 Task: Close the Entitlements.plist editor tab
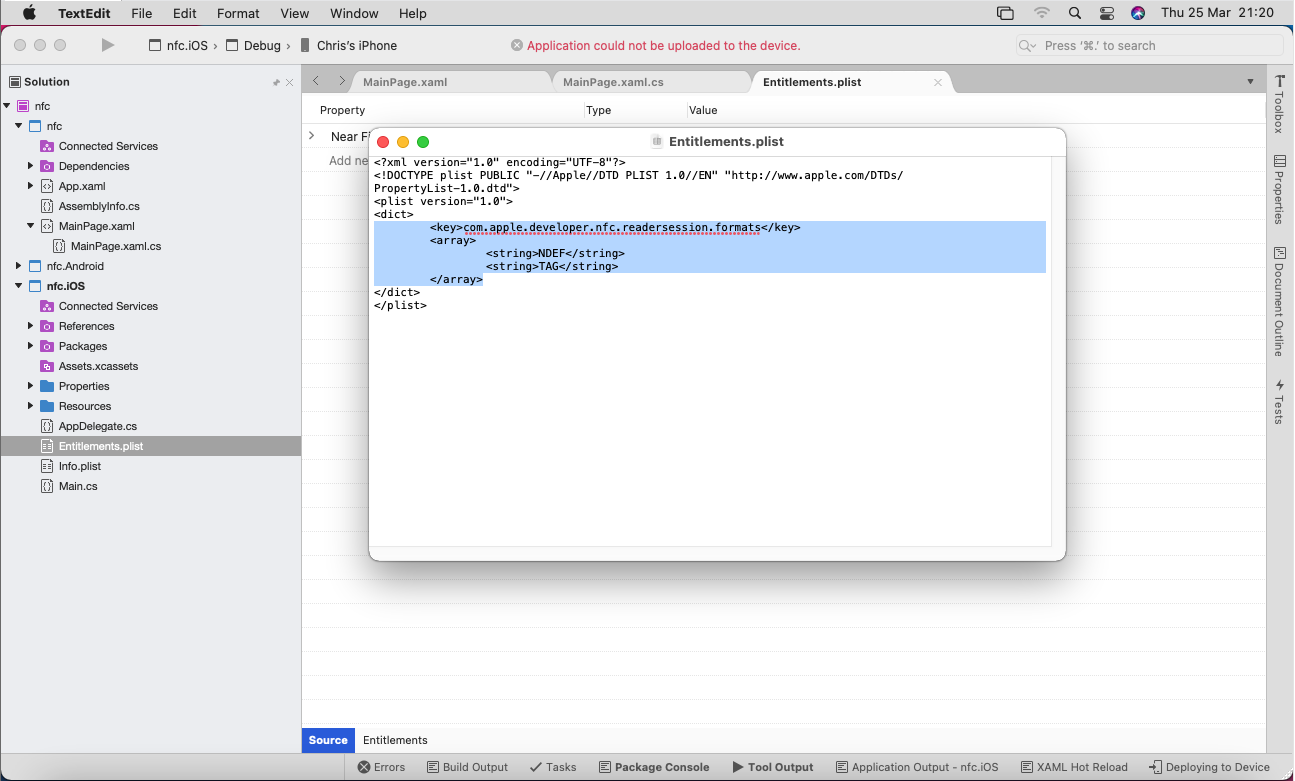tap(938, 82)
